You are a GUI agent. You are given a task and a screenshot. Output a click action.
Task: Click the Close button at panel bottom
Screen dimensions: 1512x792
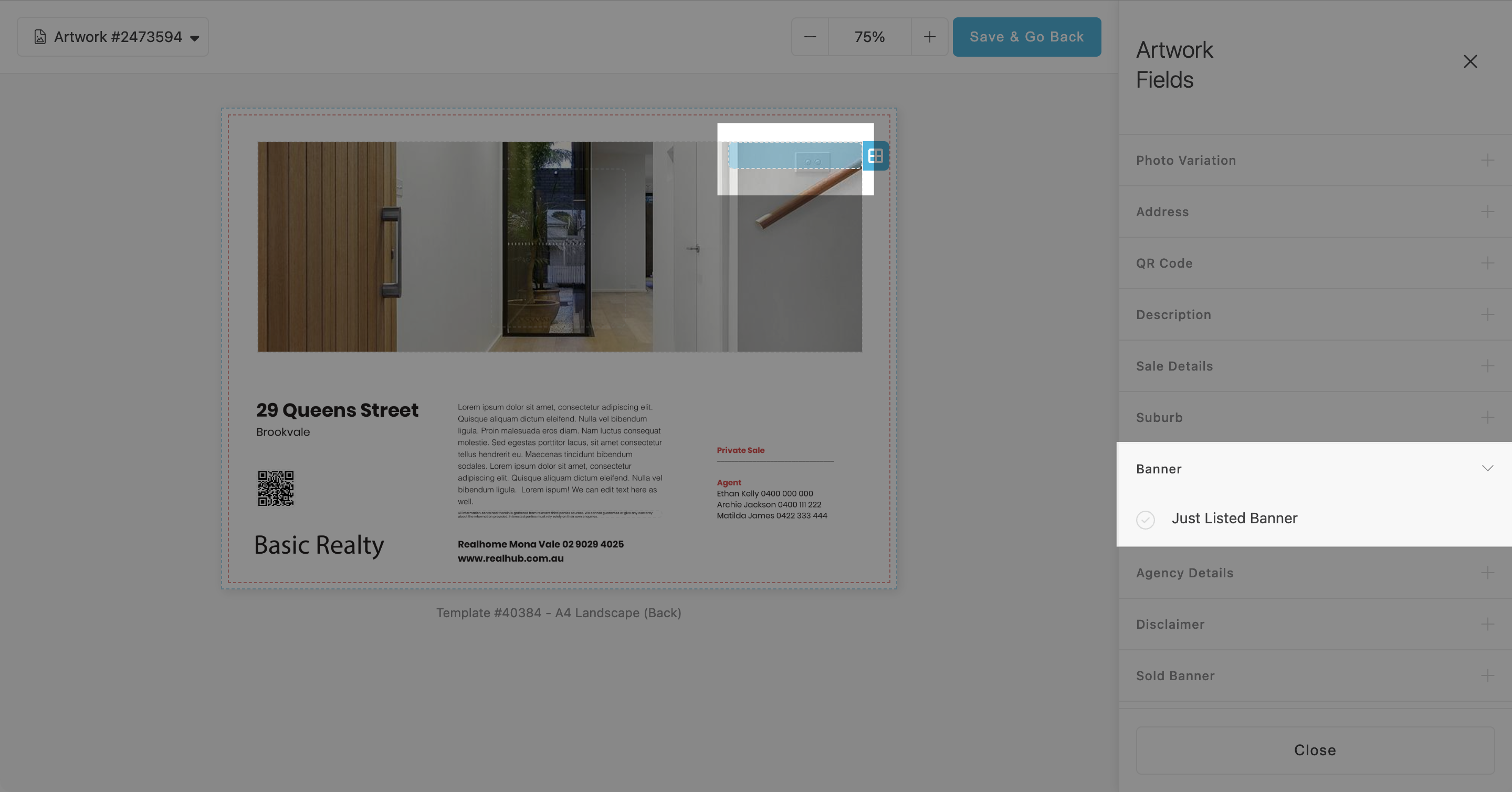pyautogui.click(x=1315, y=751)
